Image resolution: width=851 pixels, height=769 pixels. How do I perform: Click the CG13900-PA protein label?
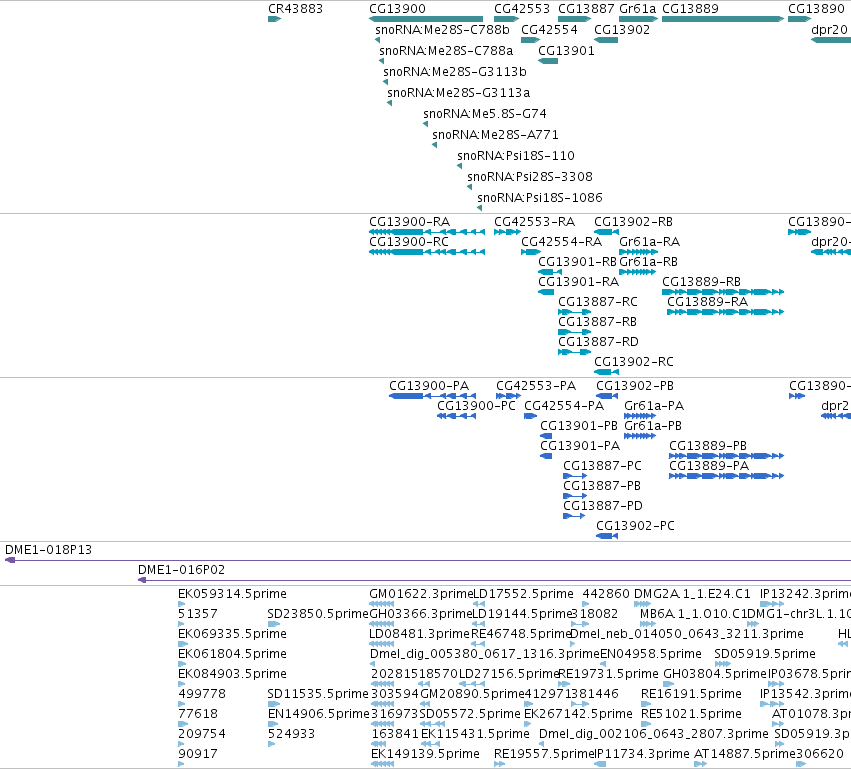tap(429, 386)
